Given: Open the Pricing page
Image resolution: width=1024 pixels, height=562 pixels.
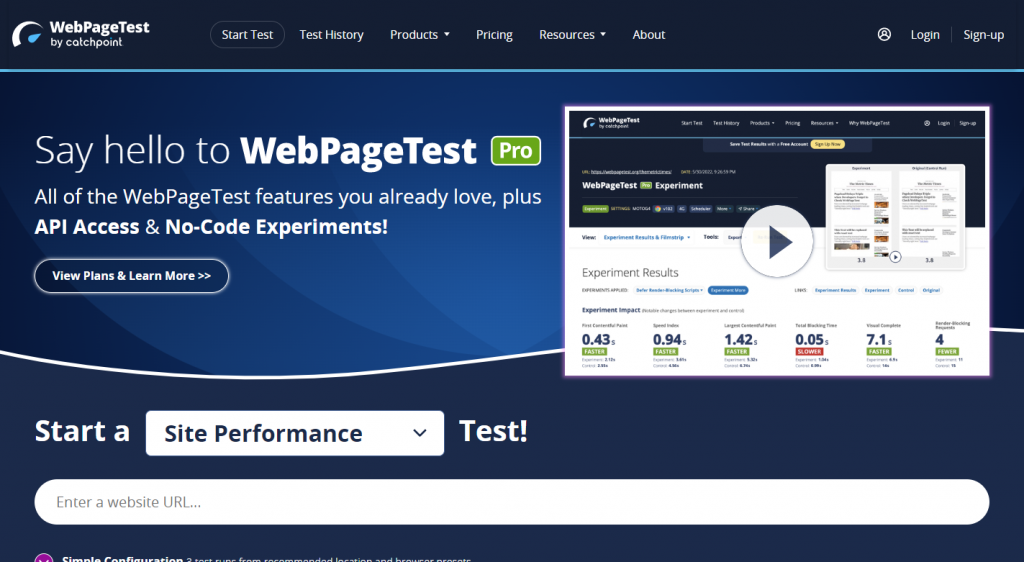Looking at the screenshot, I should coord(494,35).
